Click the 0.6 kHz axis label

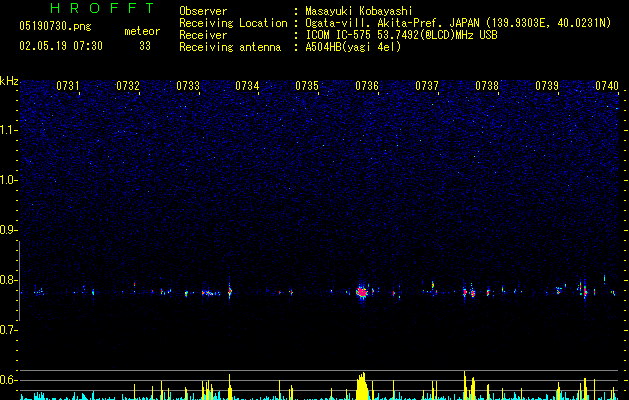pos(8,380)
